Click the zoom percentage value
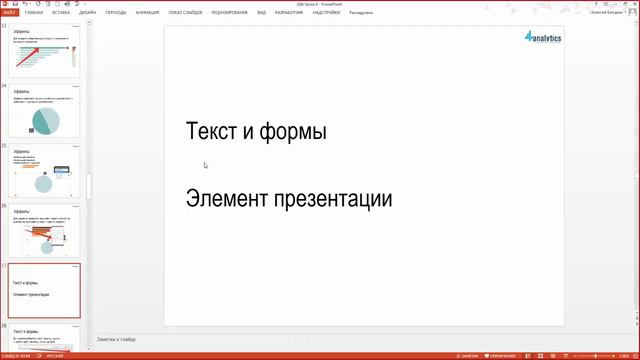 [x=624, y=356]
